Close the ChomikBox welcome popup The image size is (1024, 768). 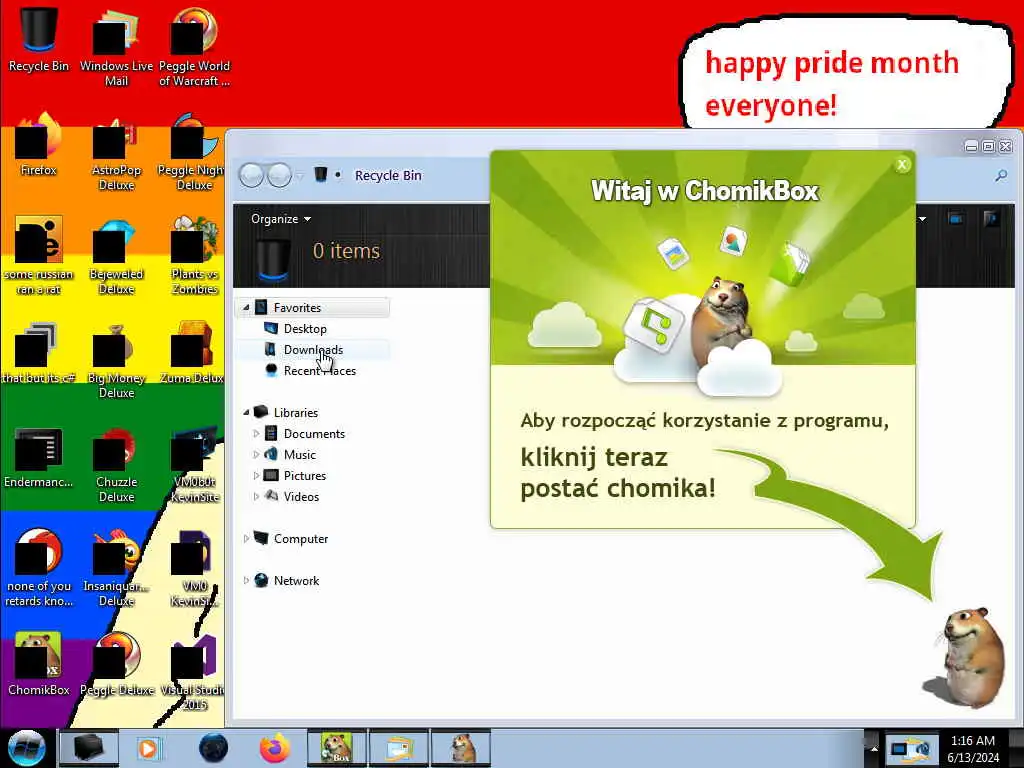(x=902, y=165)
